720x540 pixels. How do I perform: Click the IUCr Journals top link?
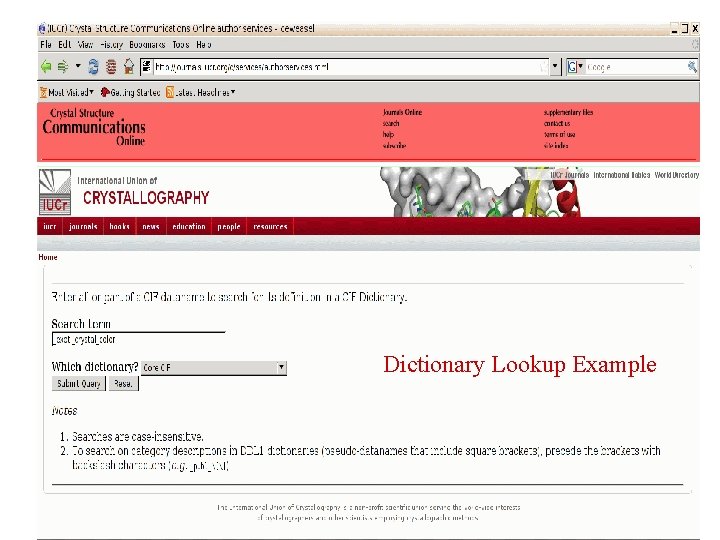click(x=569, y=175)
